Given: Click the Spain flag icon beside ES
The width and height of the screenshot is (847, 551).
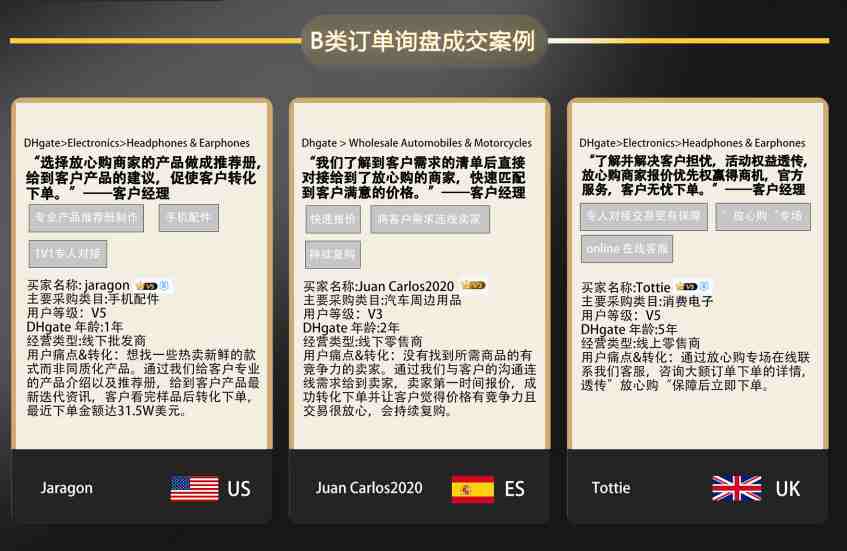Looking at the screenshot, I should tap(473, 489).
